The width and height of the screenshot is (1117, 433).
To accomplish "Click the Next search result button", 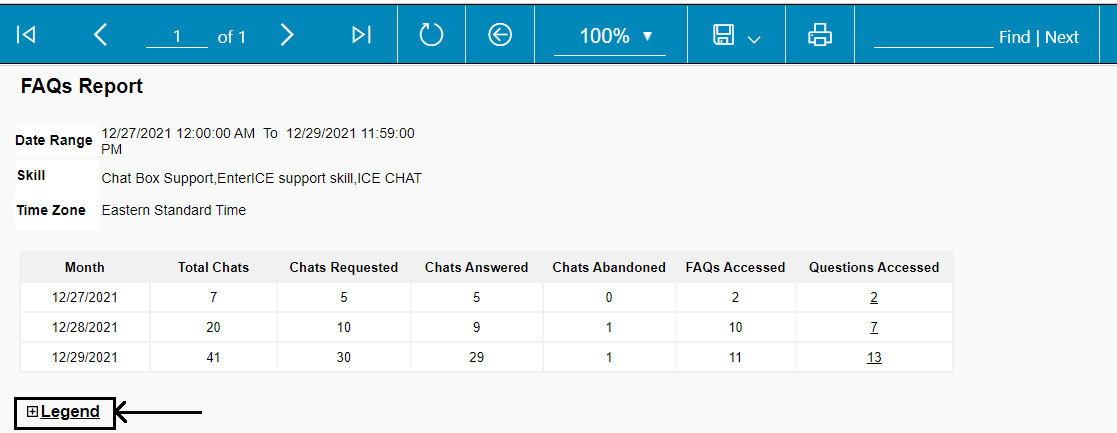I will point(1062,37).
